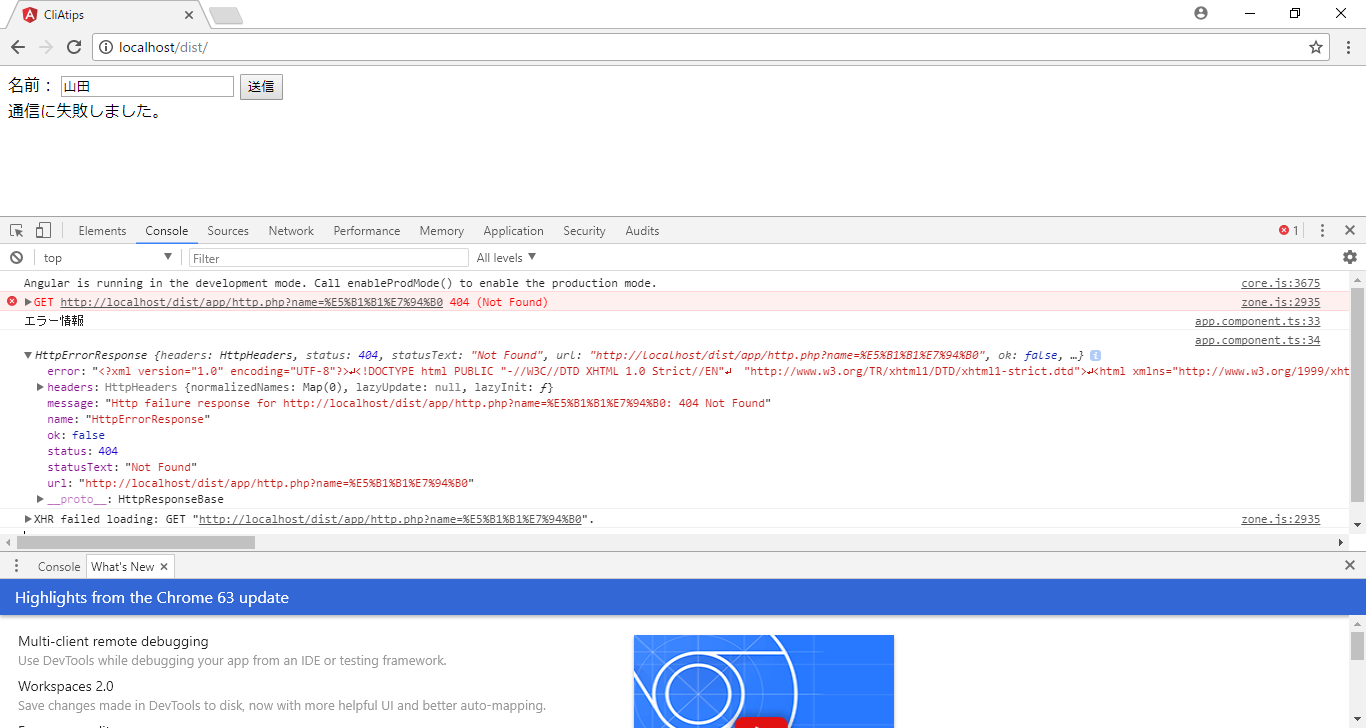The image size is (1366, 728).
Task: Expand the GET 404 error entry
Action: pos(29,302)
